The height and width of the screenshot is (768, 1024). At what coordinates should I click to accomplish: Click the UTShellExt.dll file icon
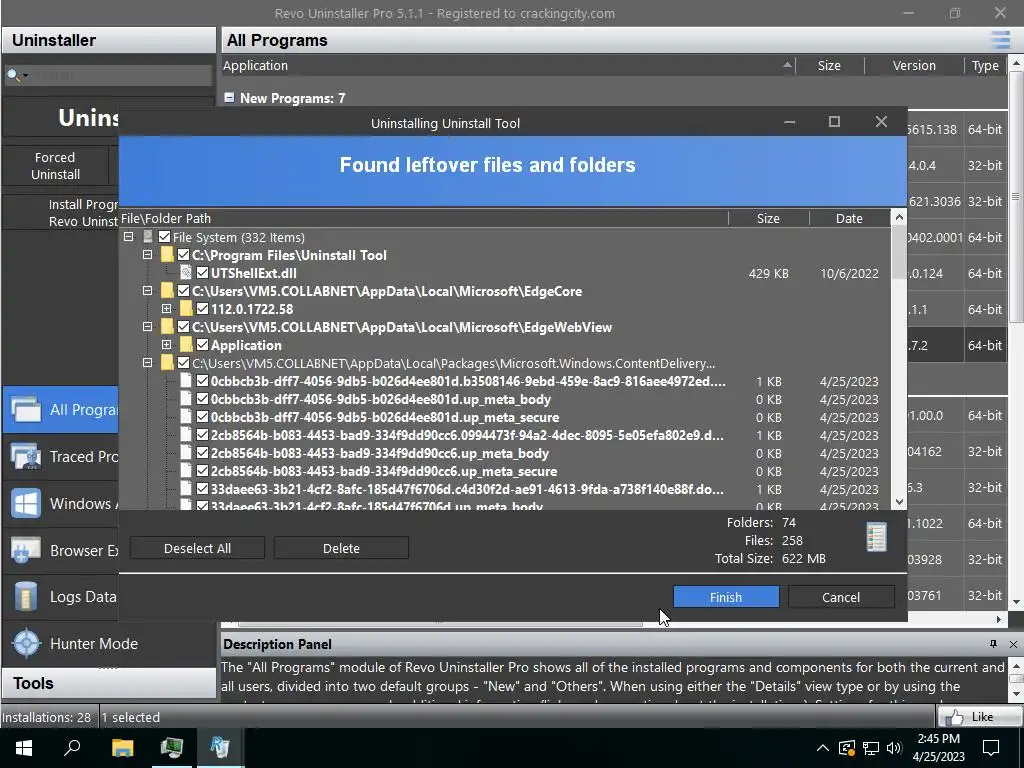pos(185,273)
